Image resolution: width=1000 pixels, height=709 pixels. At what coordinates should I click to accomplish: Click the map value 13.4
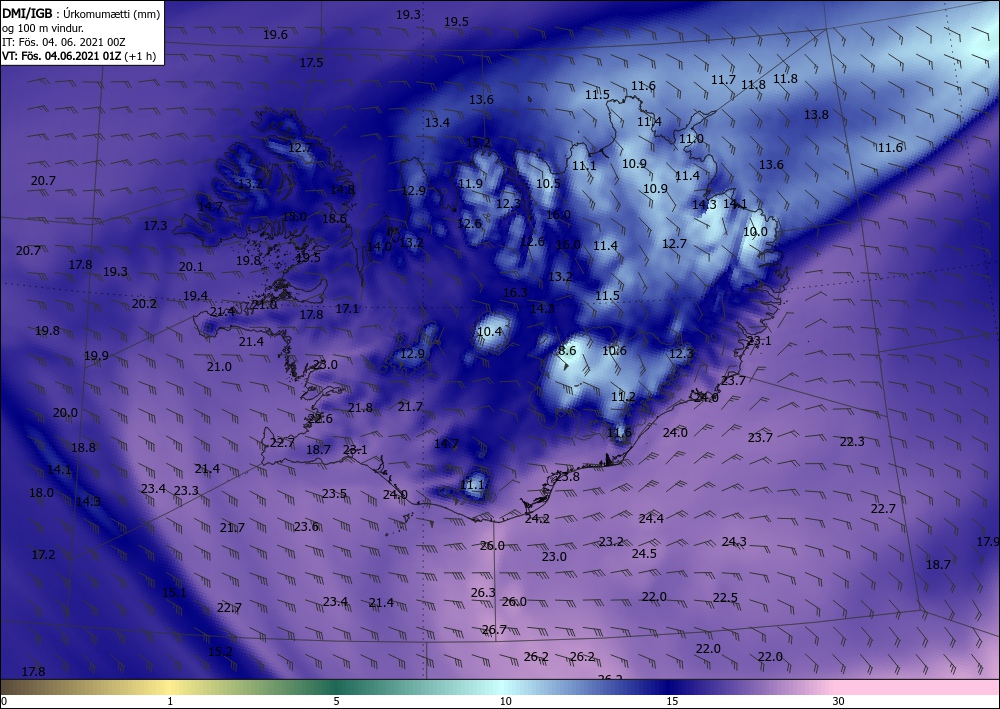[x=438, y=122]
